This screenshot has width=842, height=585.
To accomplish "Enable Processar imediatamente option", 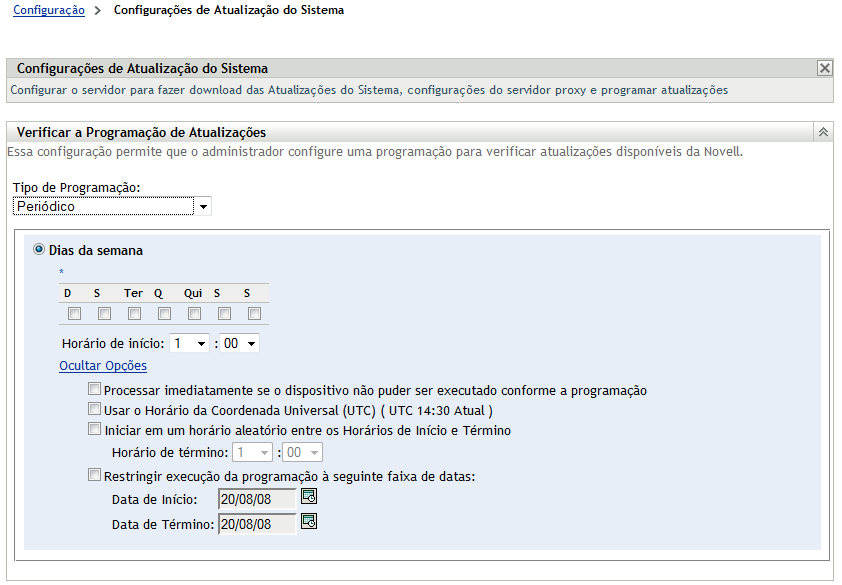I will pyautogui.click(x=95, y=388).
